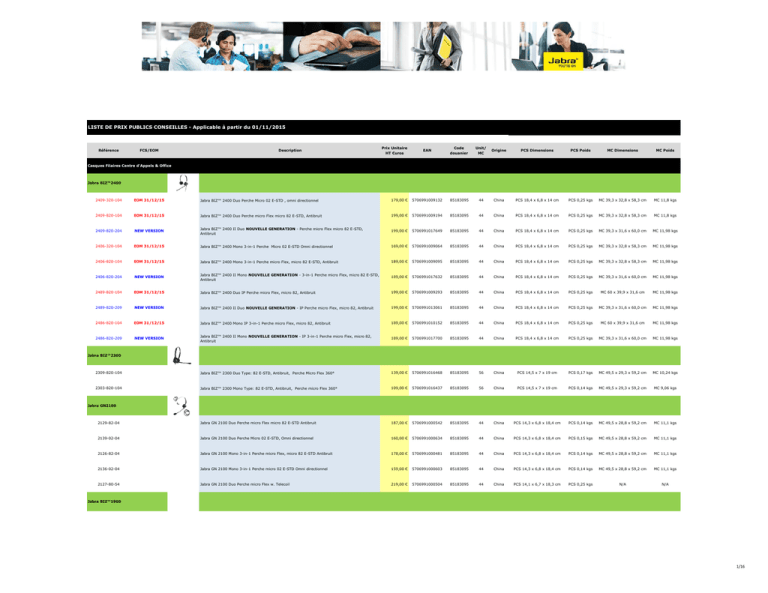
Task: Click the 219,00 € price in the 2127-80-54 row
Action: tap(399, 484)
